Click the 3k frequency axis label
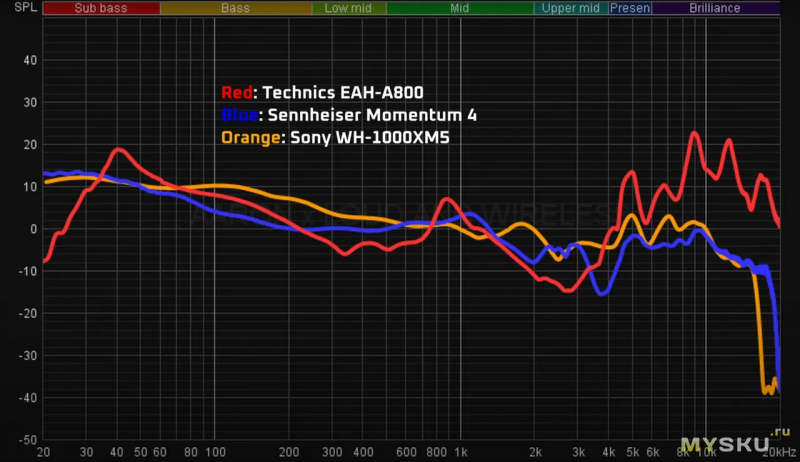The image size is (800, 462). point(579,452)
